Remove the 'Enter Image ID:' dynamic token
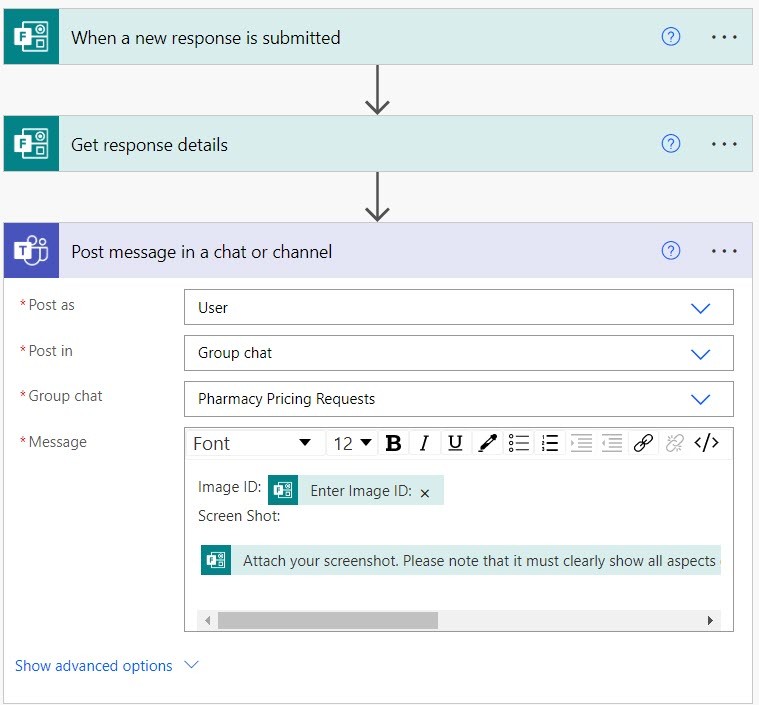The image size is (759, 705). click(425, 493)
